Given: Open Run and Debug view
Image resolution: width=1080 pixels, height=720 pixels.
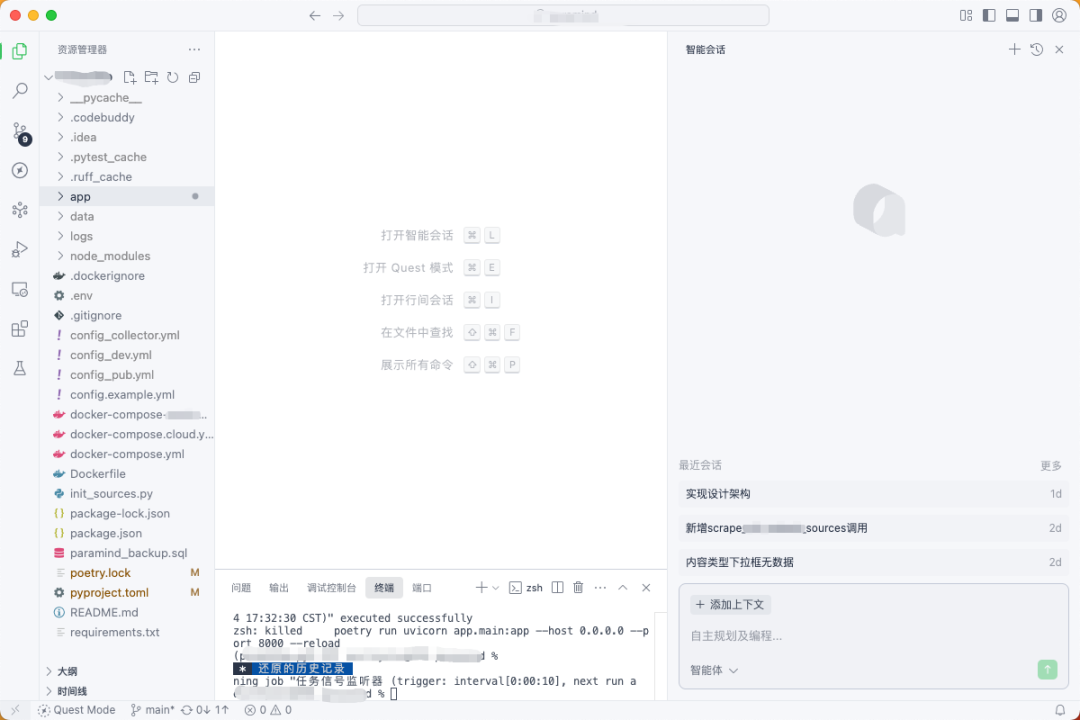Looking at the screenshot, I should coord(19,249).
